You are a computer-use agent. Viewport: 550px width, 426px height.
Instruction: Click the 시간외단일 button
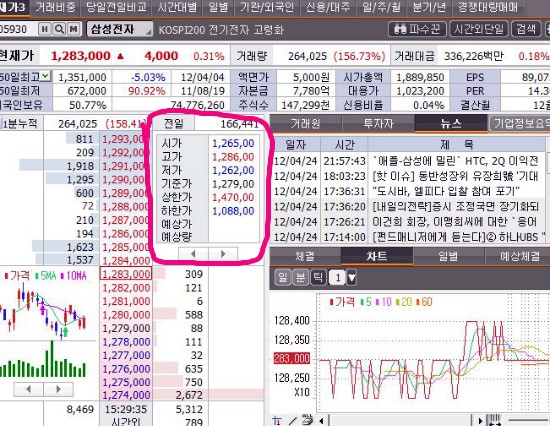click(478, 29)
